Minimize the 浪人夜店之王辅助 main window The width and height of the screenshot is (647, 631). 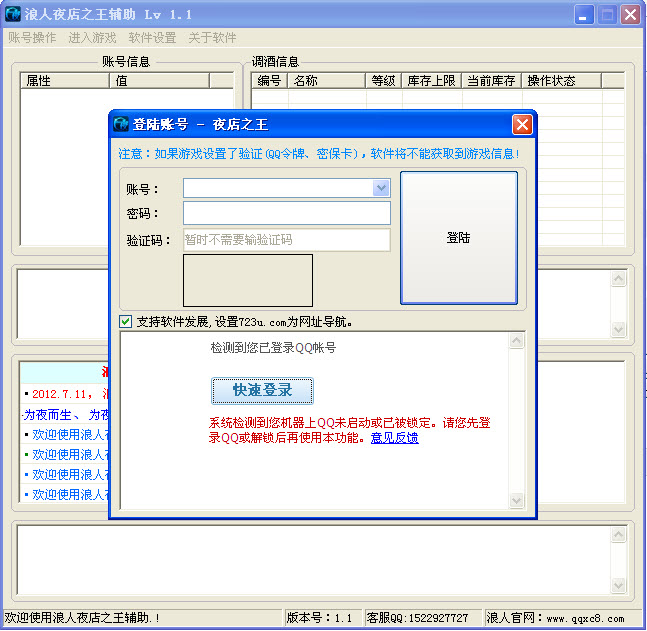583,15
